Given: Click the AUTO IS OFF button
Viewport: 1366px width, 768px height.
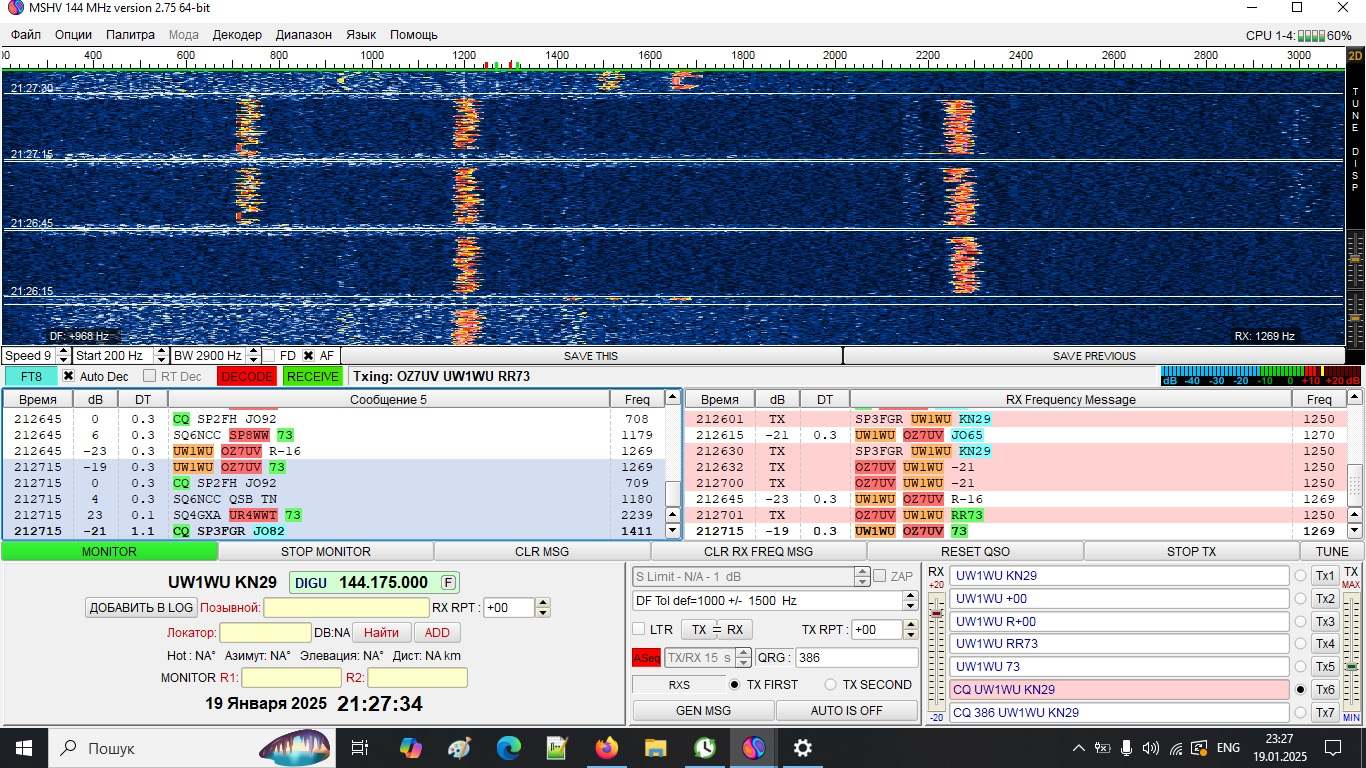Looking at the screenshot, I should (x=846, y=710).
